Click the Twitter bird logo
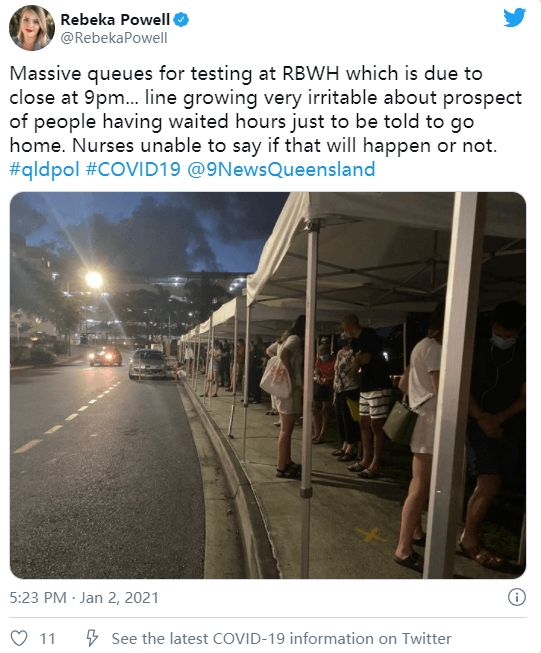This screenshot has height=653, width=541. [514, 18]
